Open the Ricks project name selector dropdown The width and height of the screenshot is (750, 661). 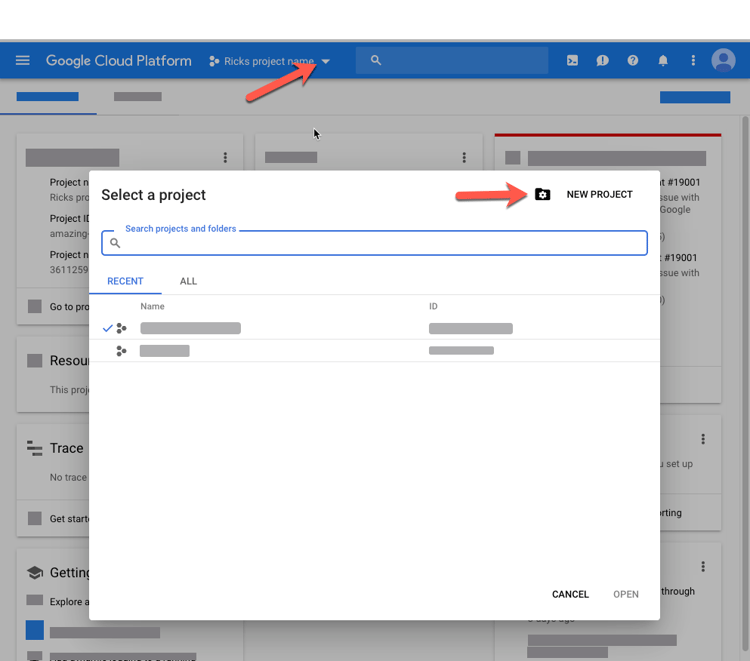point(269,61)
